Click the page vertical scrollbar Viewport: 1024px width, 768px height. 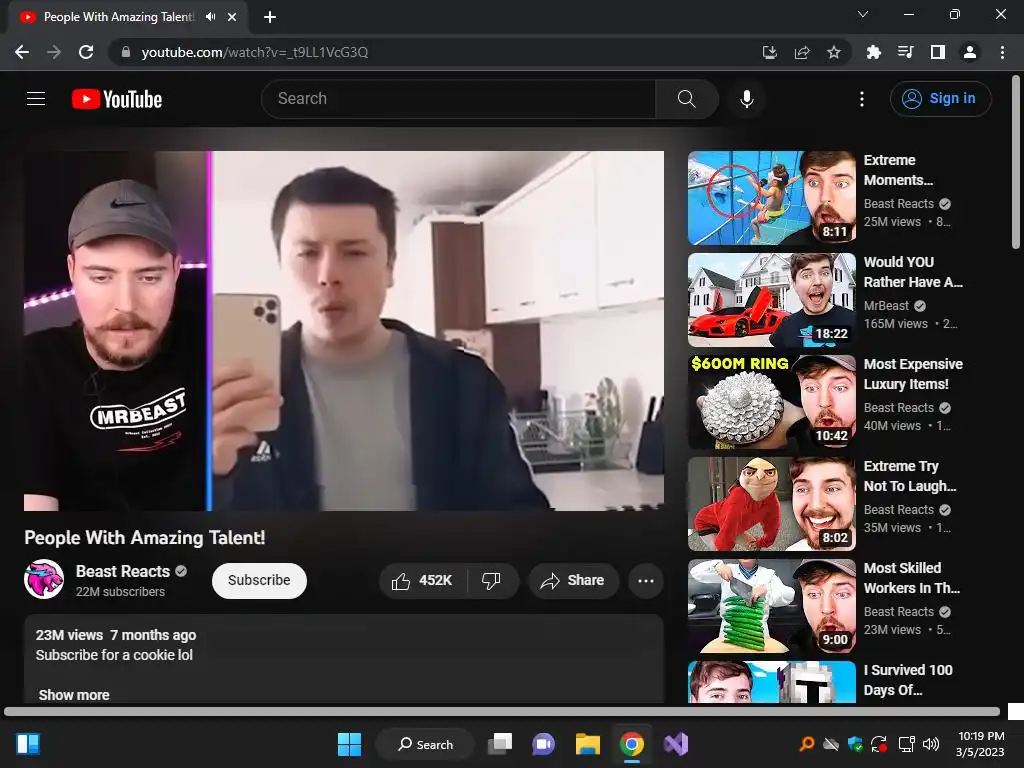click(x=1016, y=161)
